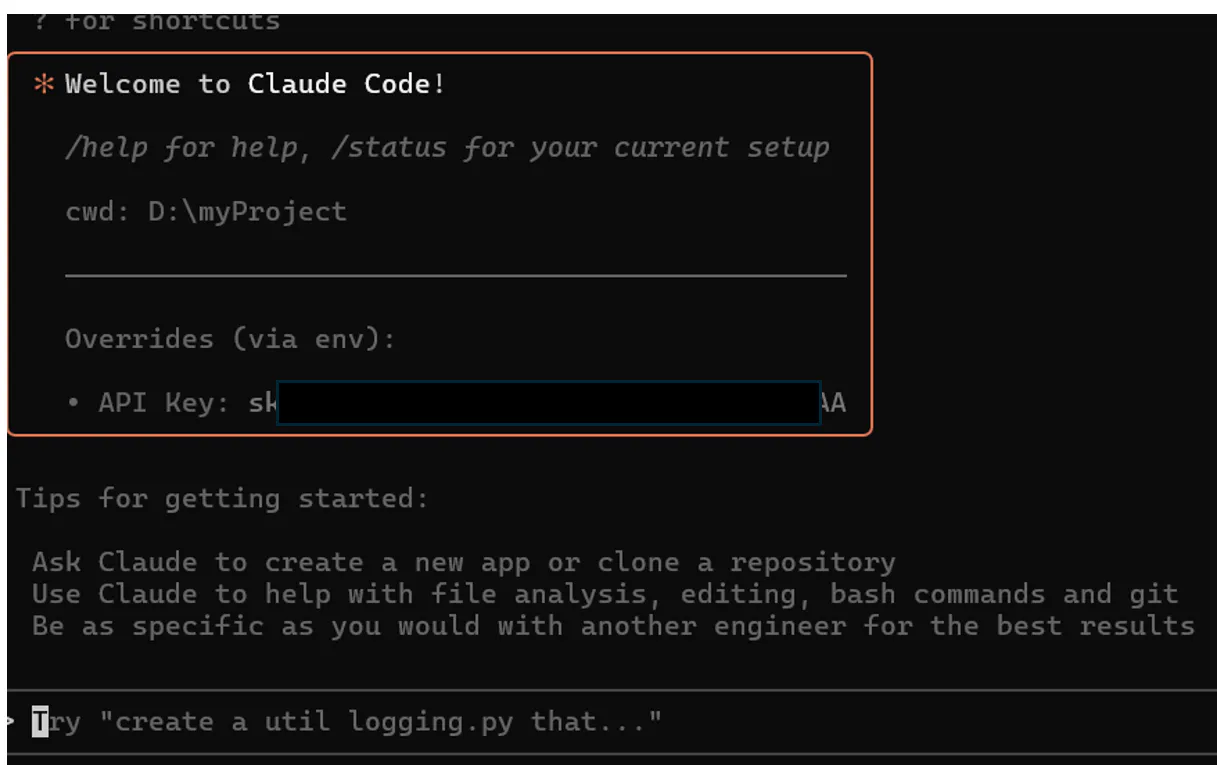Click the horizontal divider inside the welcome box

(455, 275)
